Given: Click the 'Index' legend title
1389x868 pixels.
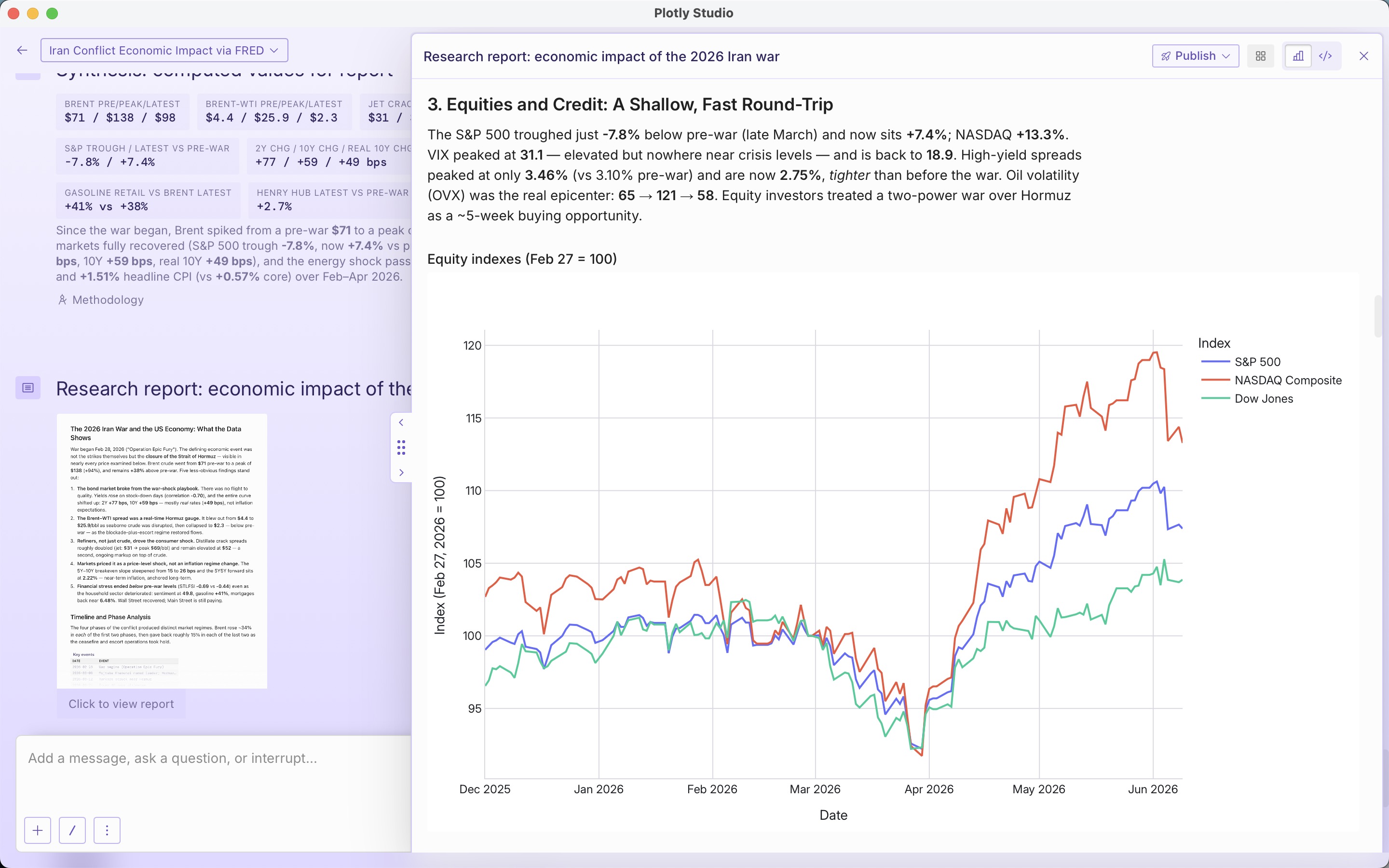Looking at the screenshot, I should [1214, 343].
